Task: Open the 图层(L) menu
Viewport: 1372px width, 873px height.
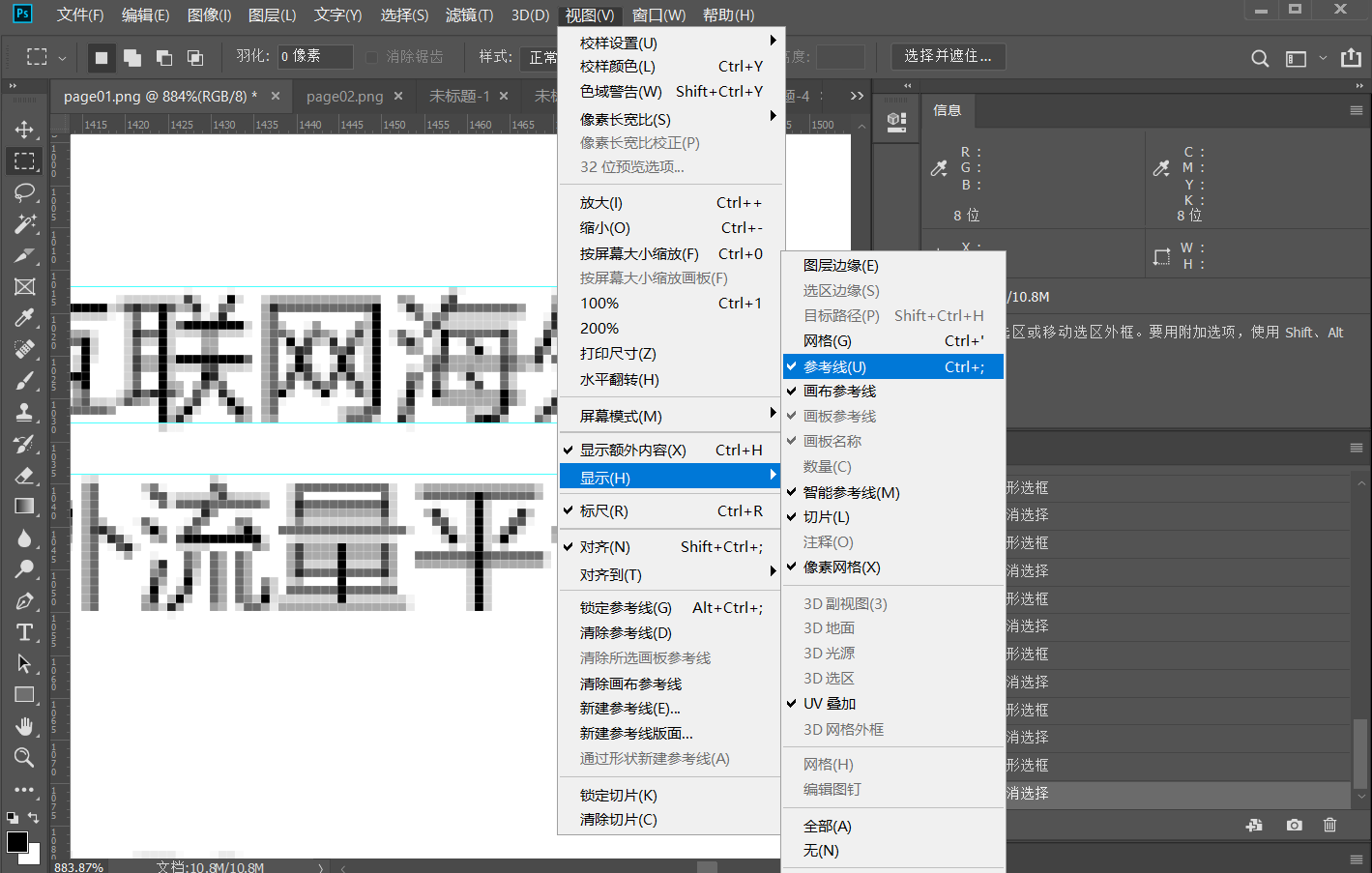Action: [x=273, y=15]
